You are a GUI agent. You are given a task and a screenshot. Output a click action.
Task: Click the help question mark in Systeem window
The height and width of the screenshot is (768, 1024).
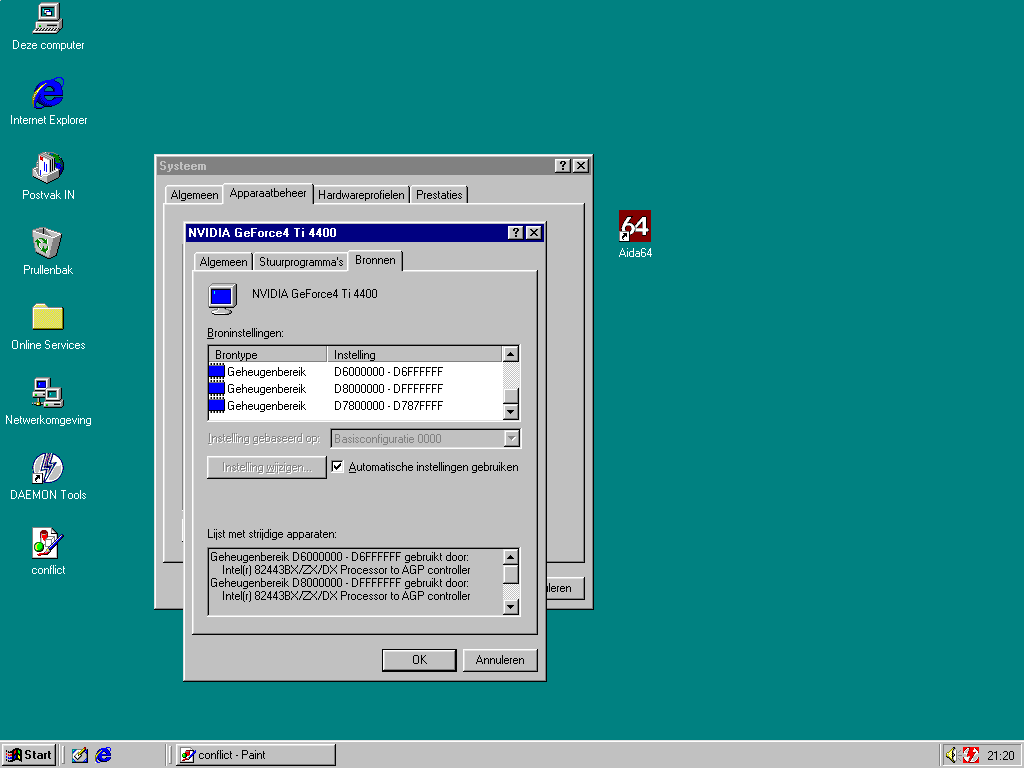(x=562, y=166)
